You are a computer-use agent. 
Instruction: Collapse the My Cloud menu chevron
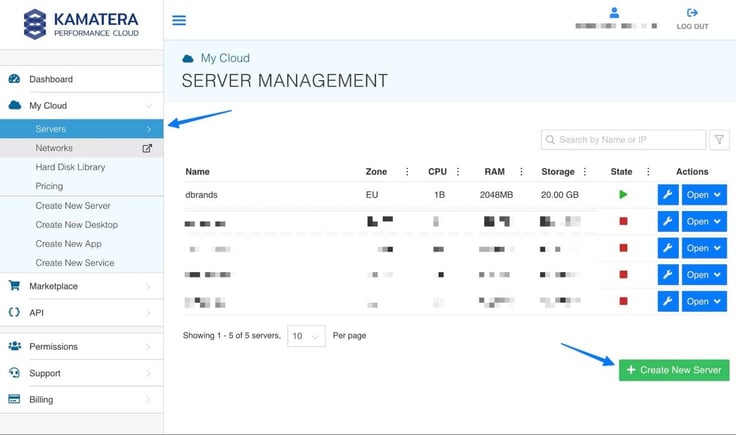[148, 106]
